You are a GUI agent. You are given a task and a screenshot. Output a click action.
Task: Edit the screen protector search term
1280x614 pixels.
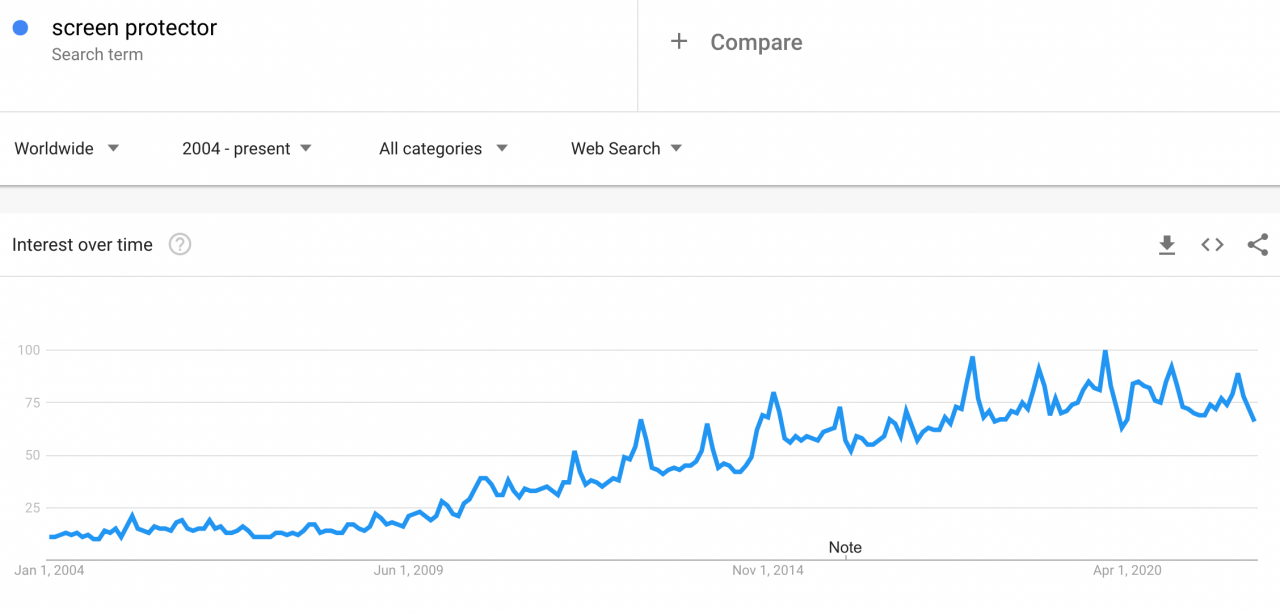(134, 28)
